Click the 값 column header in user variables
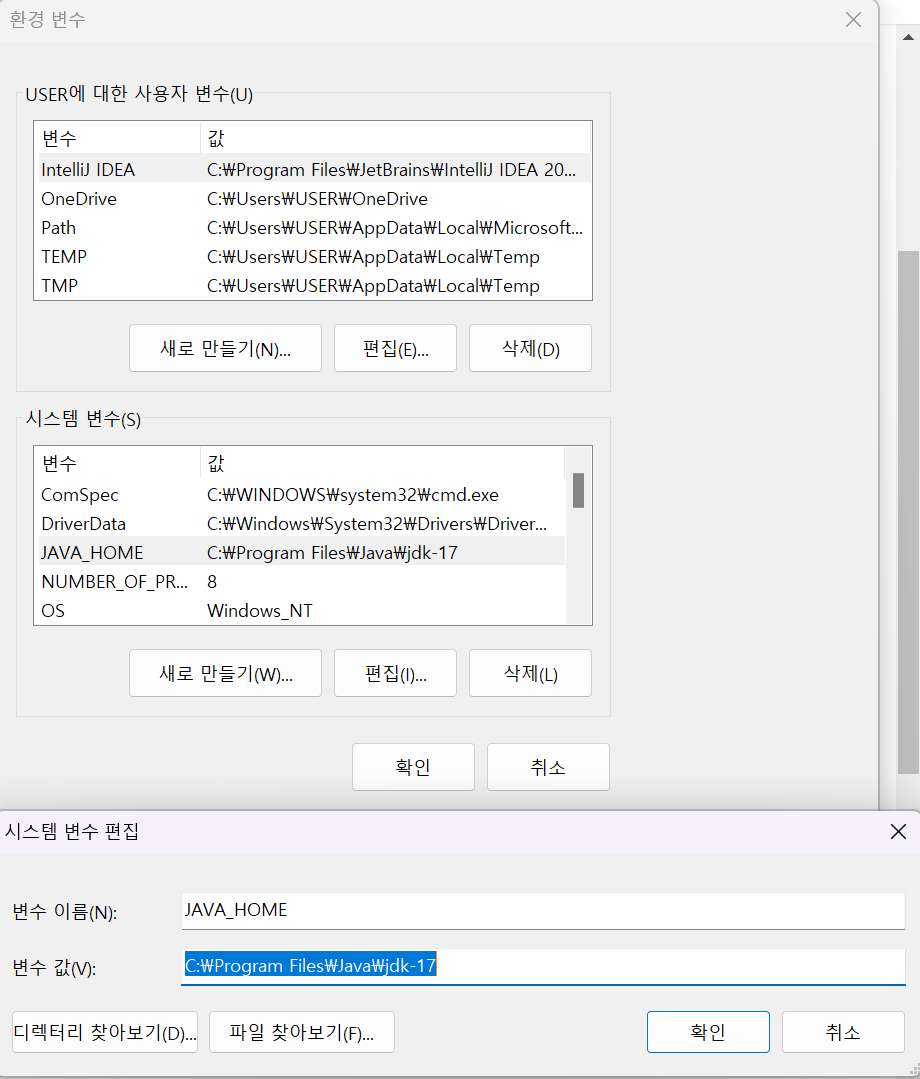The image size is (920, 1079). coord(396,138)
